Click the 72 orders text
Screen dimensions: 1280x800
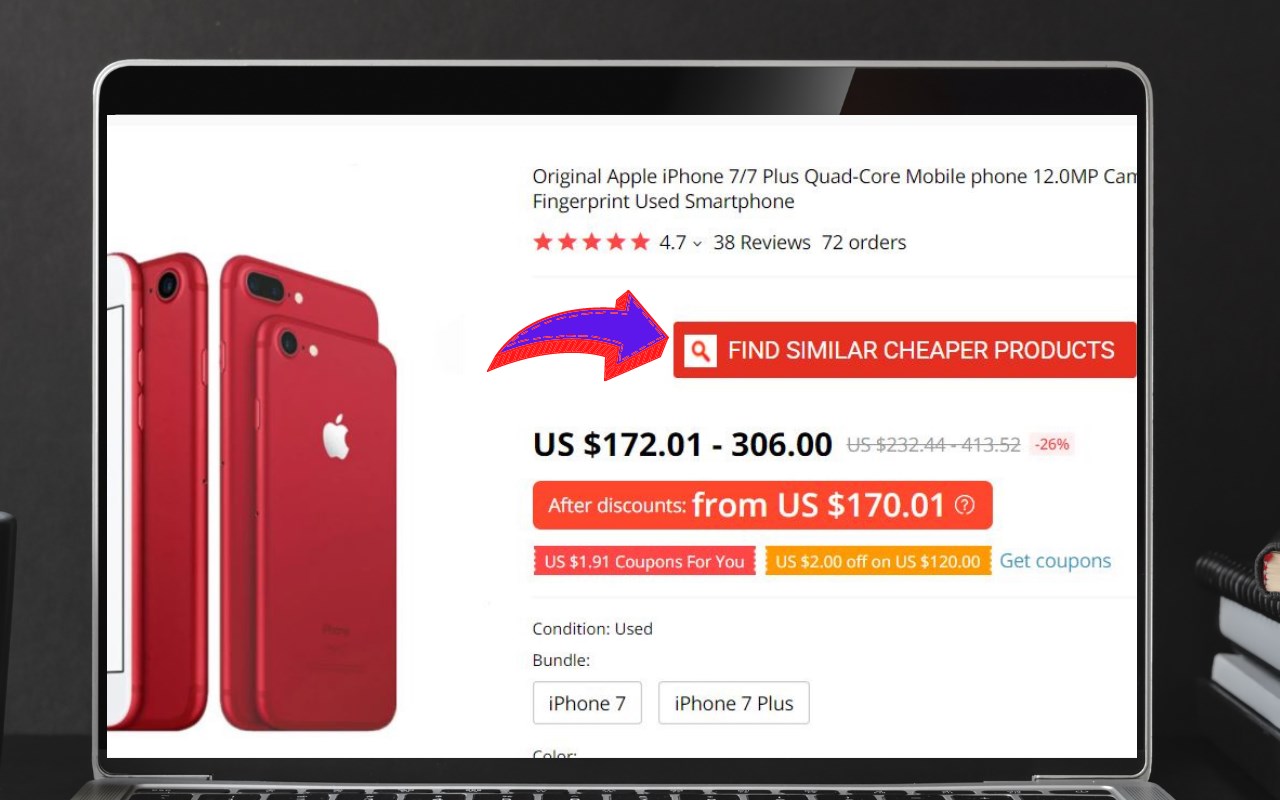pos(864,242)
